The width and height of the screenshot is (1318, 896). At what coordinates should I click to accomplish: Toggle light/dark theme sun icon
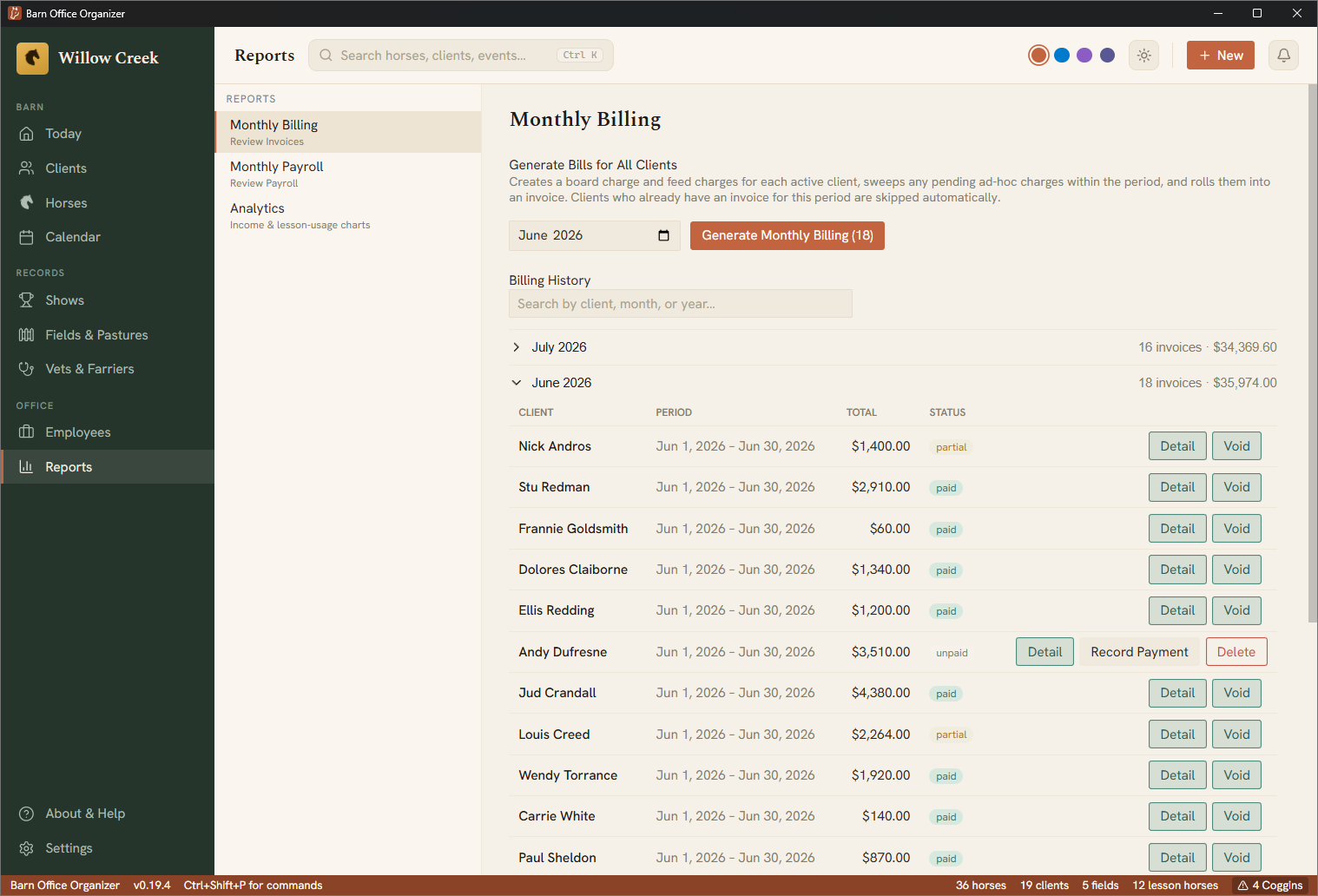click(1144, 56)
